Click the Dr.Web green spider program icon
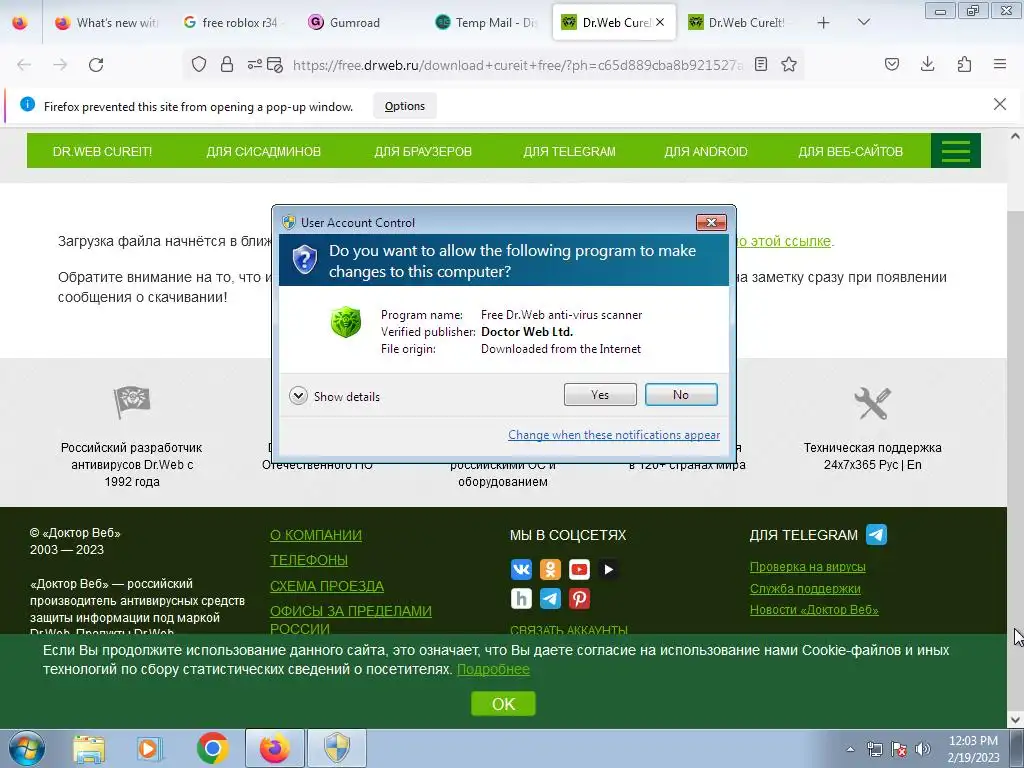The width and height of the screenshot is (1024, 768). [x=345, y=323]
